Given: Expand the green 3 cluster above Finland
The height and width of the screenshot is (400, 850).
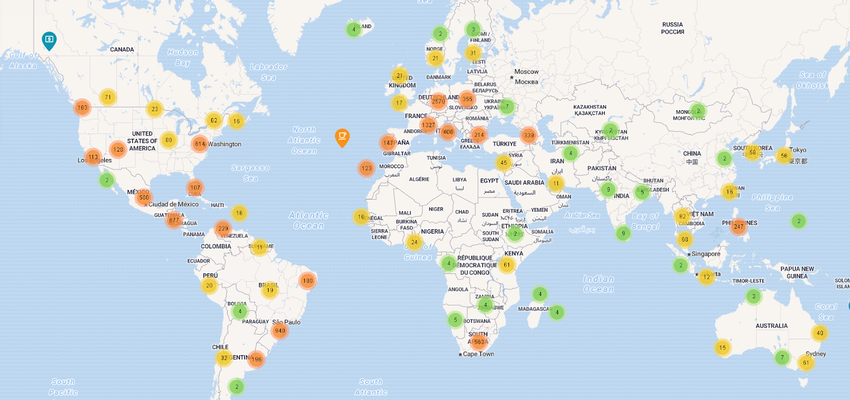Looking at the screenshot, I should click(473, 29).
